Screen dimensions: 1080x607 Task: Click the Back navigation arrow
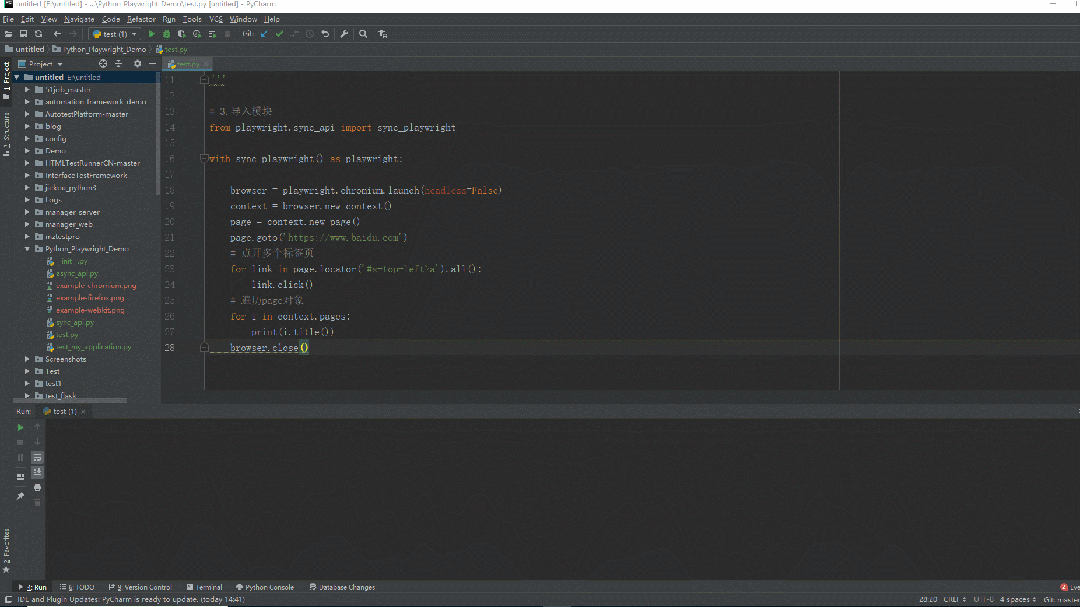(57, 34)
